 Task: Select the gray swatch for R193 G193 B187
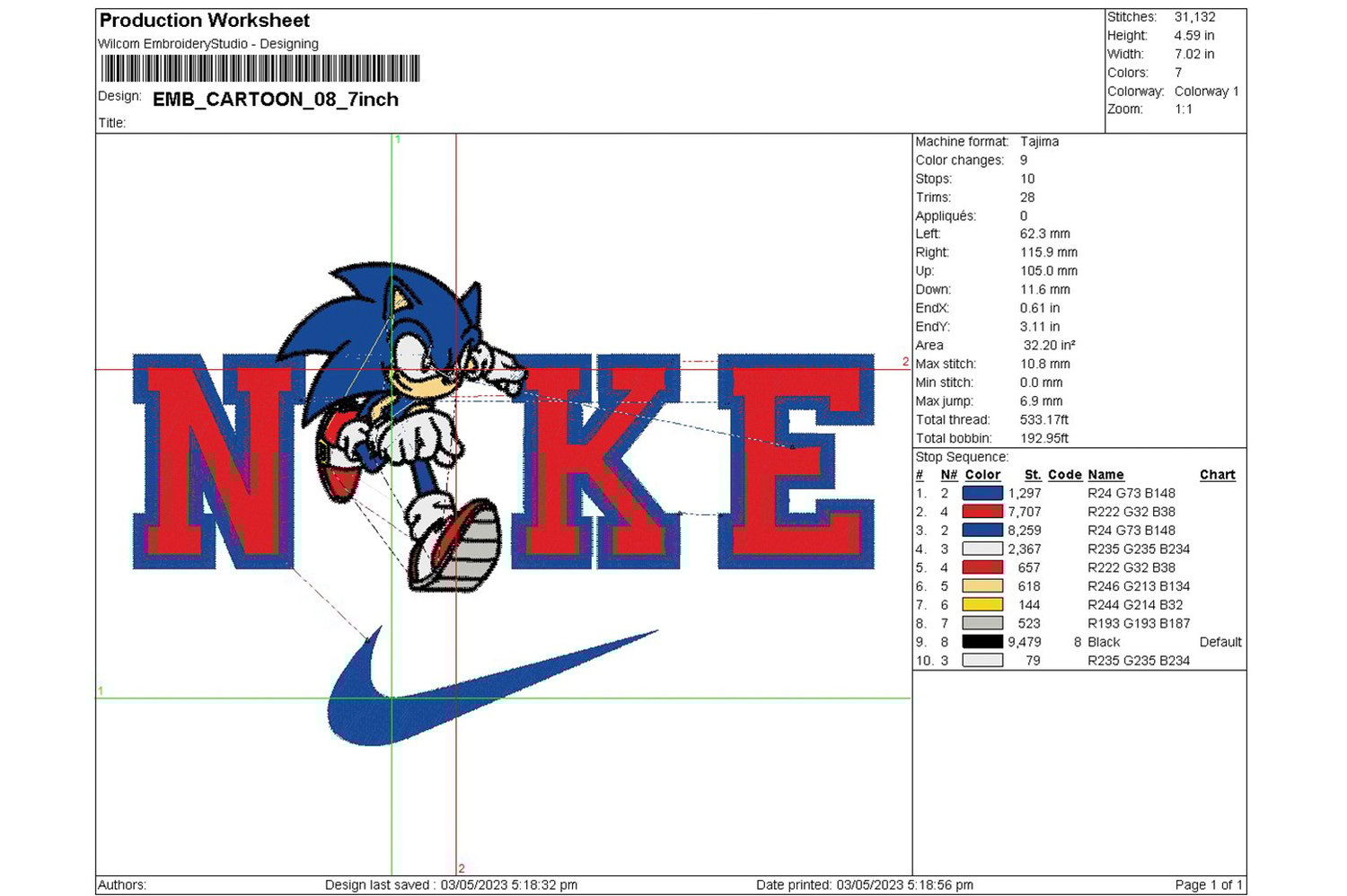[x=982, y=623]
